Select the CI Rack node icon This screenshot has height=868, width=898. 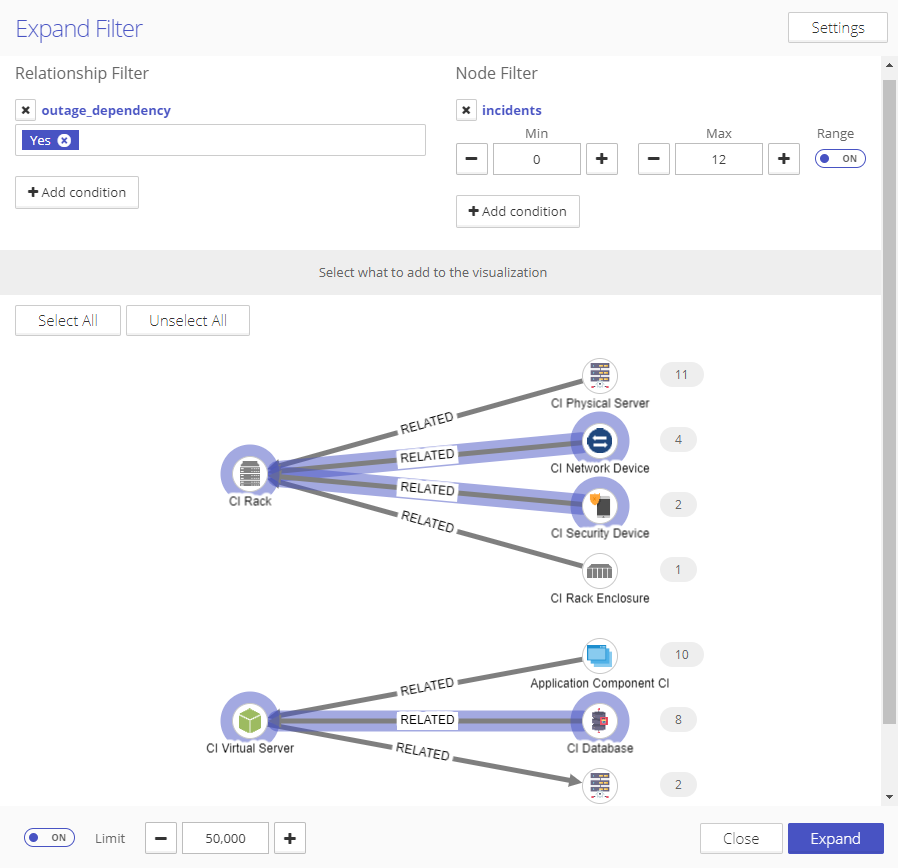250,473
